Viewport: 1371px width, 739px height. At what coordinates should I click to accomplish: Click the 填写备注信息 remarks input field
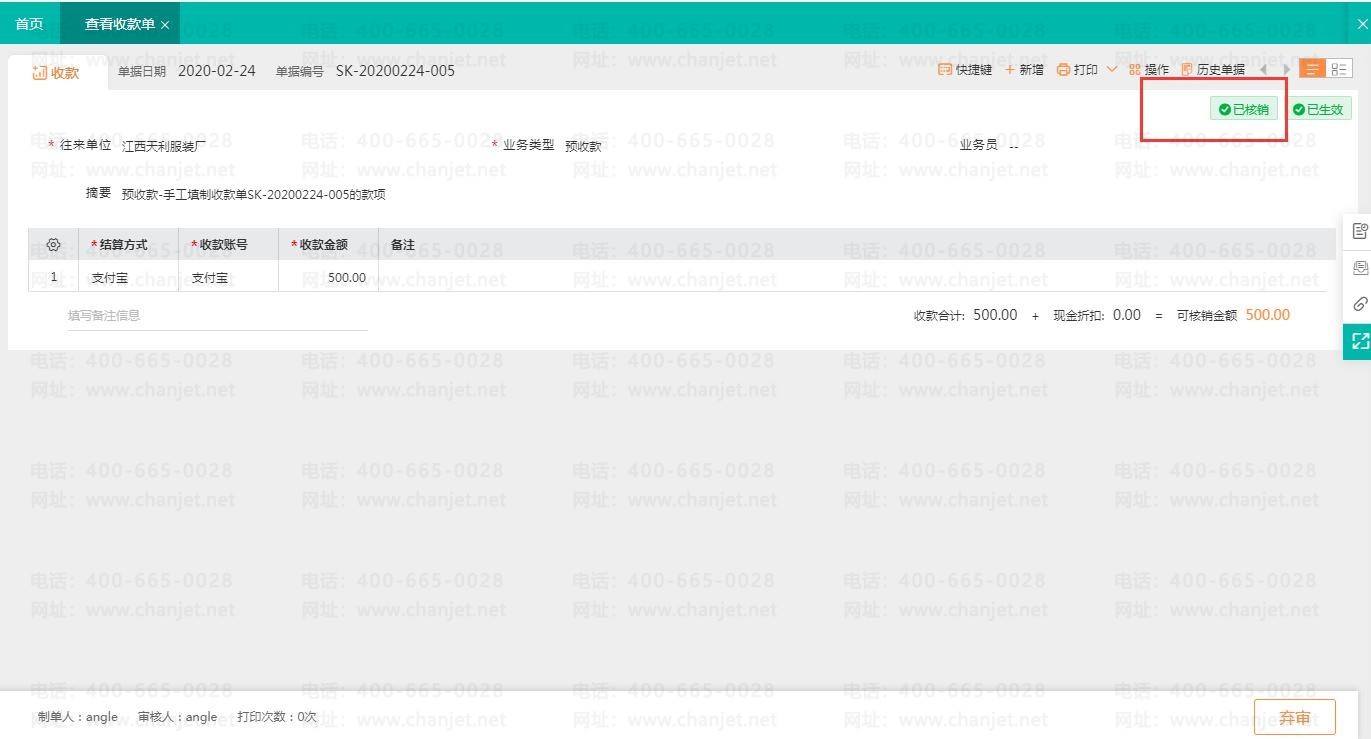pos(217,316)
